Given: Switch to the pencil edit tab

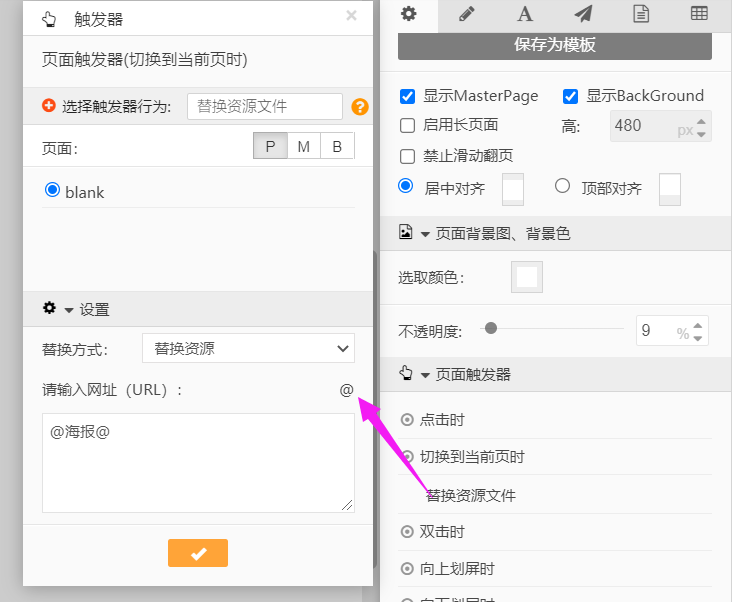Looking at the screenshot, I should [466, 14].
